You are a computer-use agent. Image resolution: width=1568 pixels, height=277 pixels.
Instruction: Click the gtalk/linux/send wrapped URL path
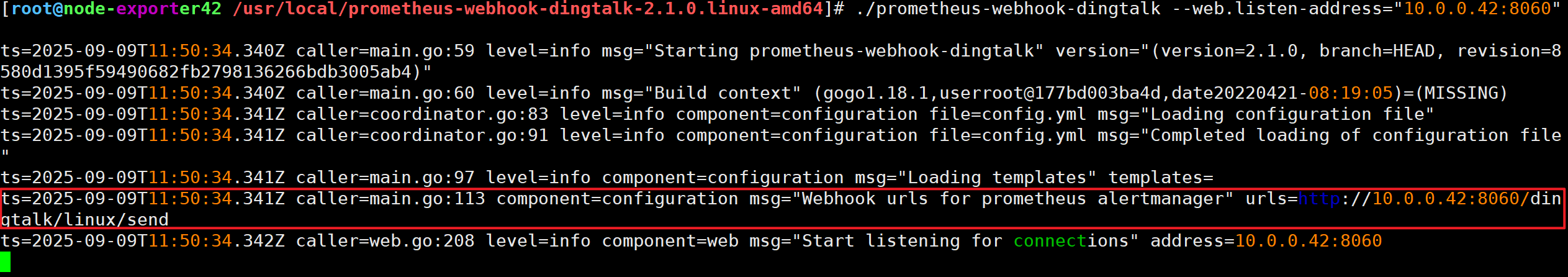[85, 220]
